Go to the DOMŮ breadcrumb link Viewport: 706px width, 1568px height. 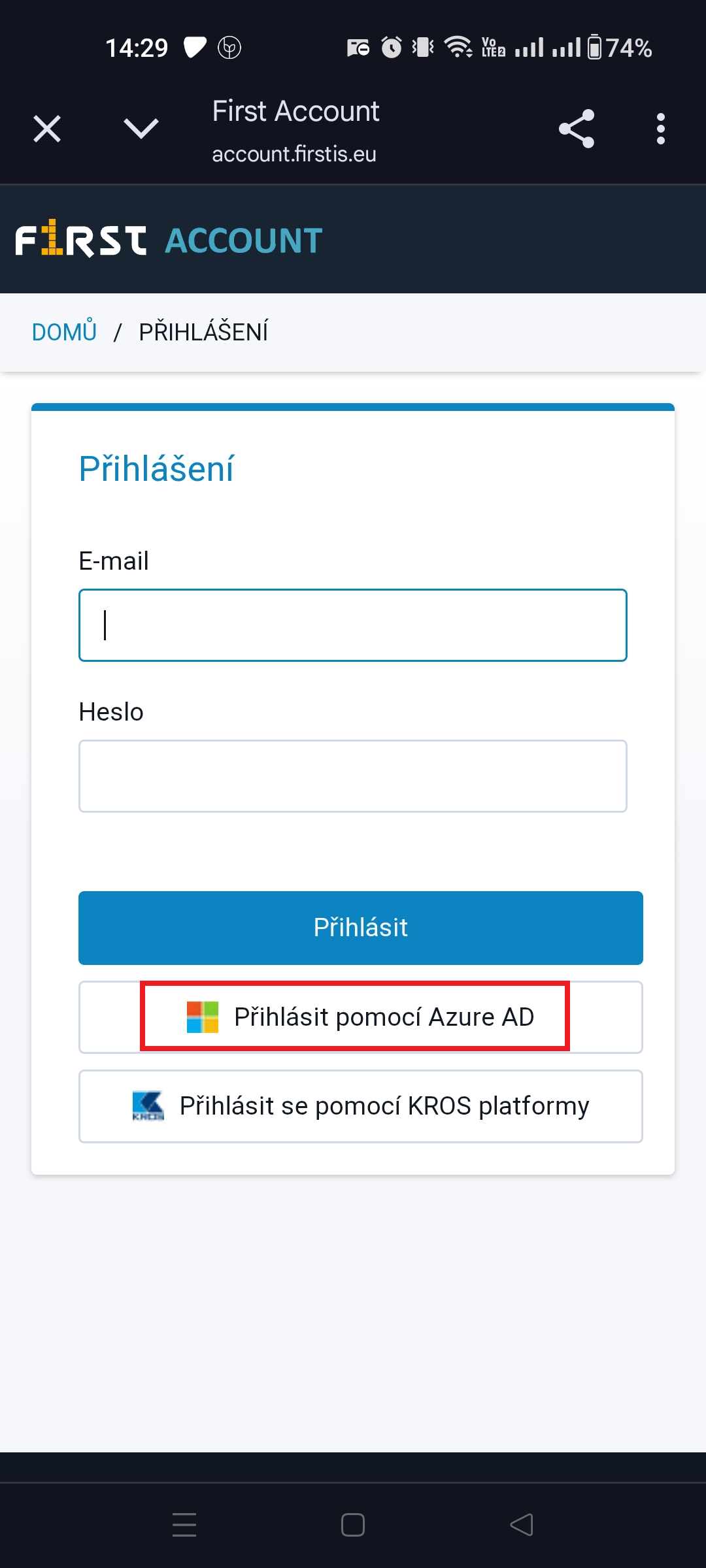[64, 332]
